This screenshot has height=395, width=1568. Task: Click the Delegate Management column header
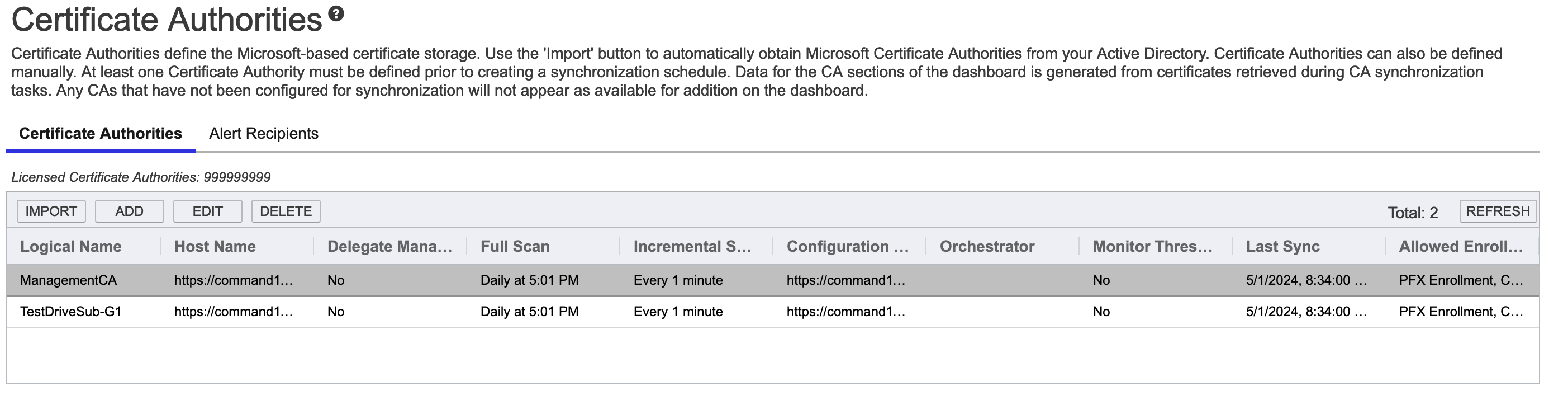click(389, 246)
